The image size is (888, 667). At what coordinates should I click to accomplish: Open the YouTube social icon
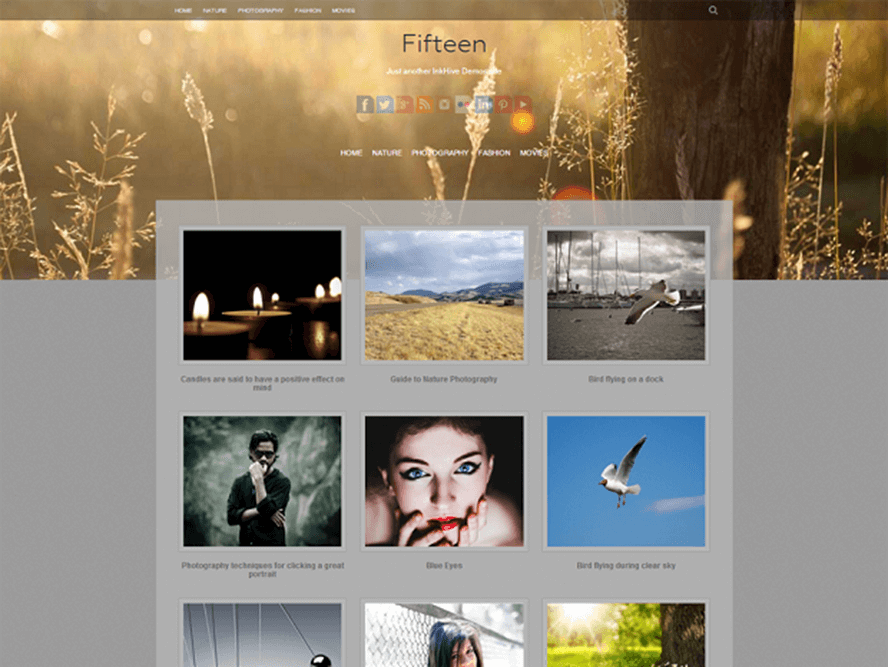[523, 104]
